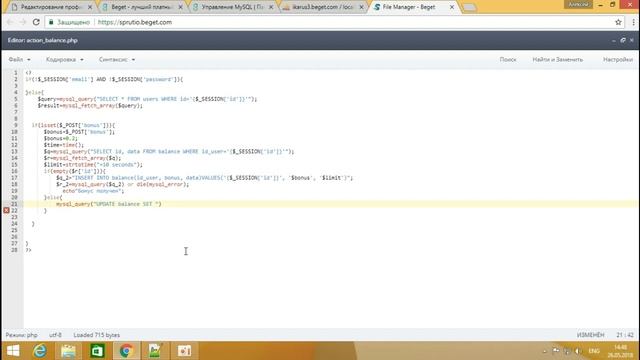Close the File Manager - Beget tab
Image resolution: width=640 pixels, height=360 pixels.
pos(452,7)
